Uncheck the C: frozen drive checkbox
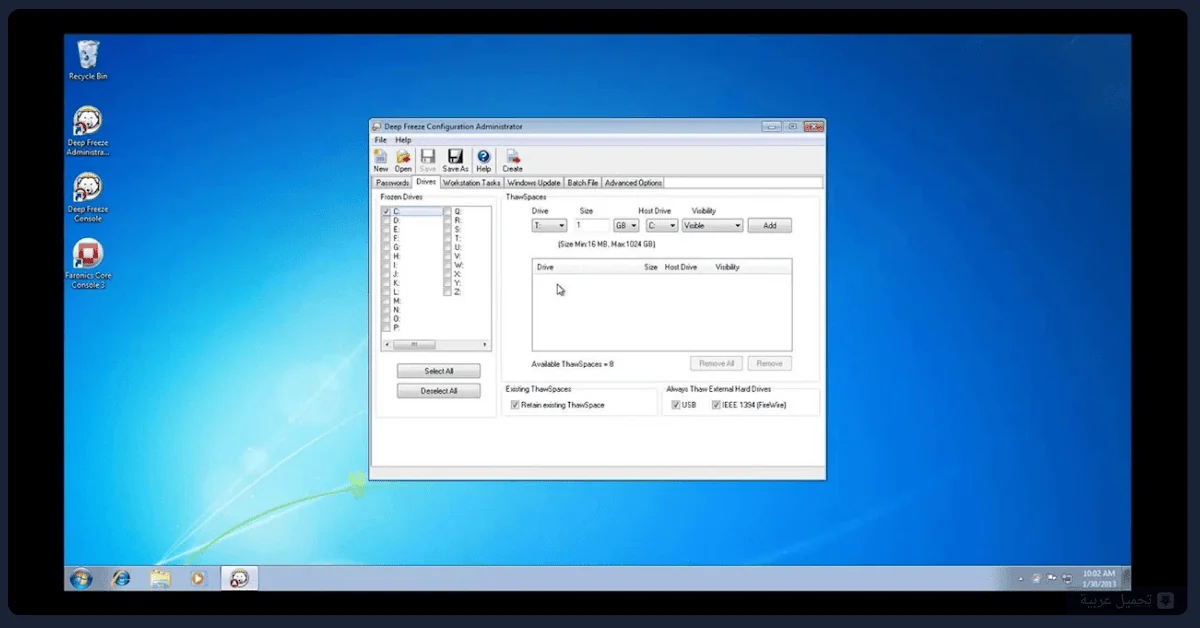This screenshot has width=1200, height=628. click(x=386, y=212)
